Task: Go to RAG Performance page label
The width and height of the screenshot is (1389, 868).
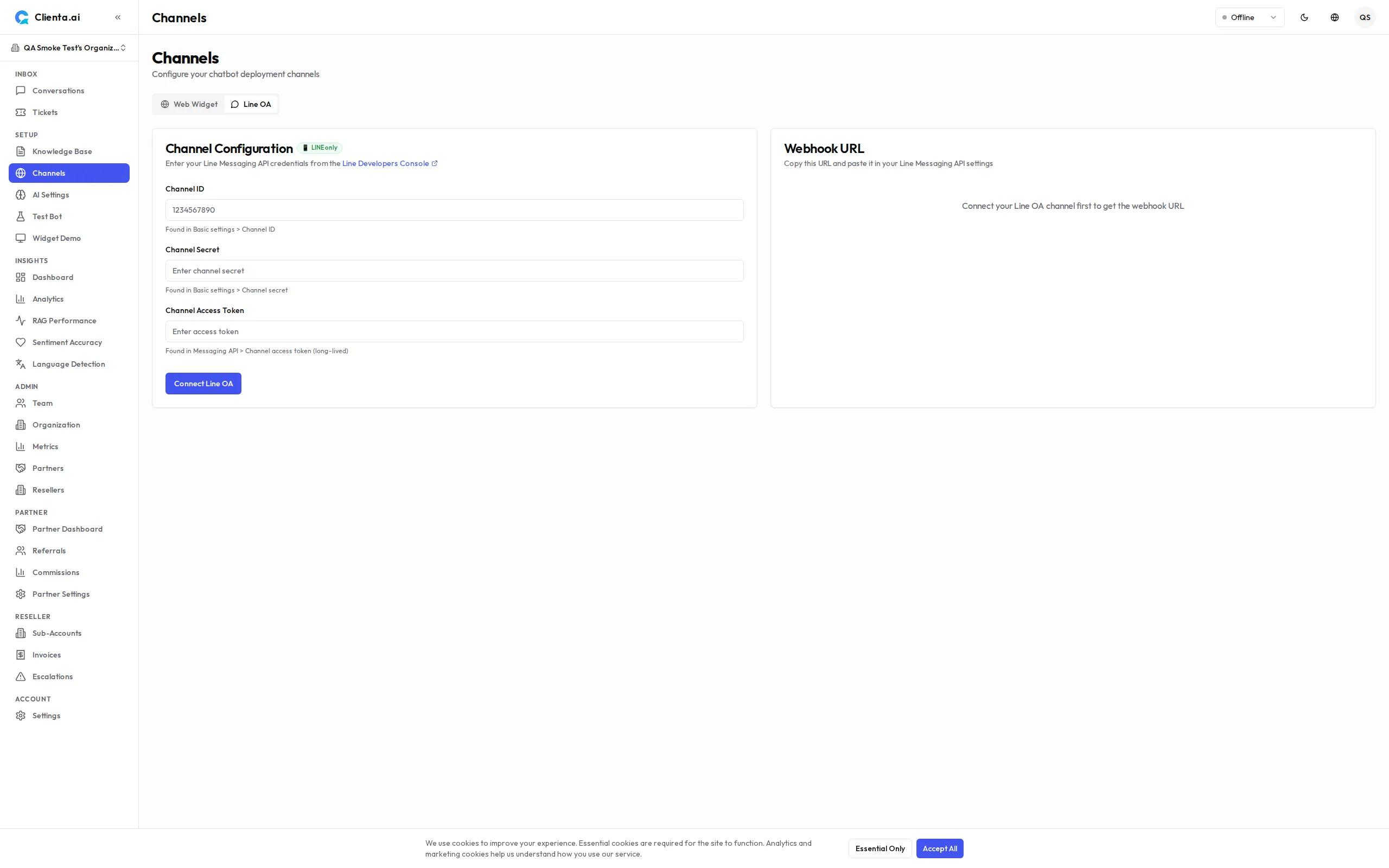Action: click(64, 321)
